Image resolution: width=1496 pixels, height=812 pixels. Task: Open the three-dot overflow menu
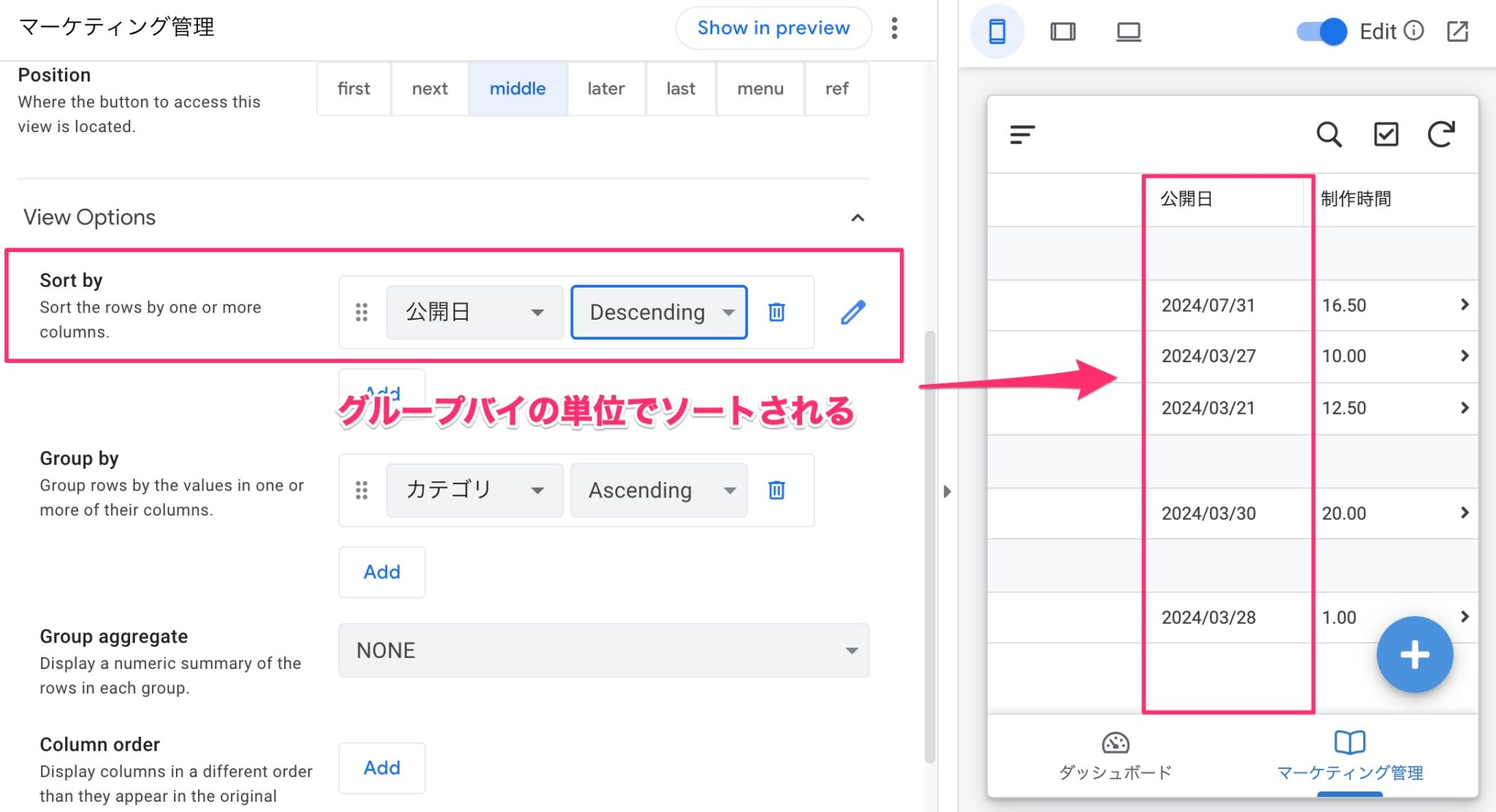point(894,28)
